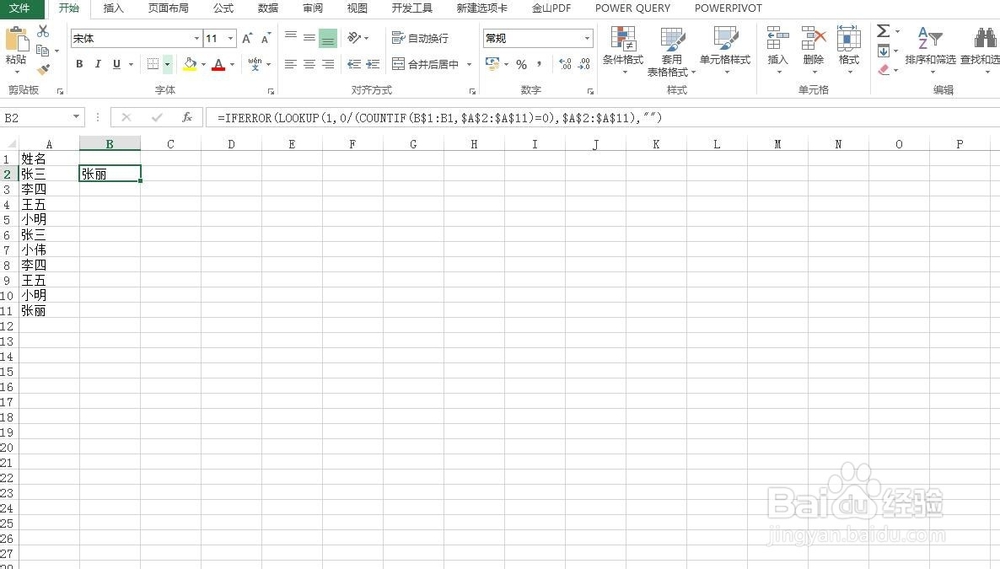Center text horizontally
The width and height of the screenshot is (1000, 569).
click(309, 64)
